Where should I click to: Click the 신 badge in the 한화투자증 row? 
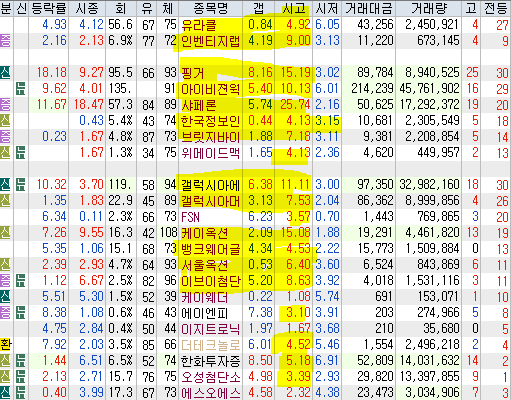click(x=5, y=361)
